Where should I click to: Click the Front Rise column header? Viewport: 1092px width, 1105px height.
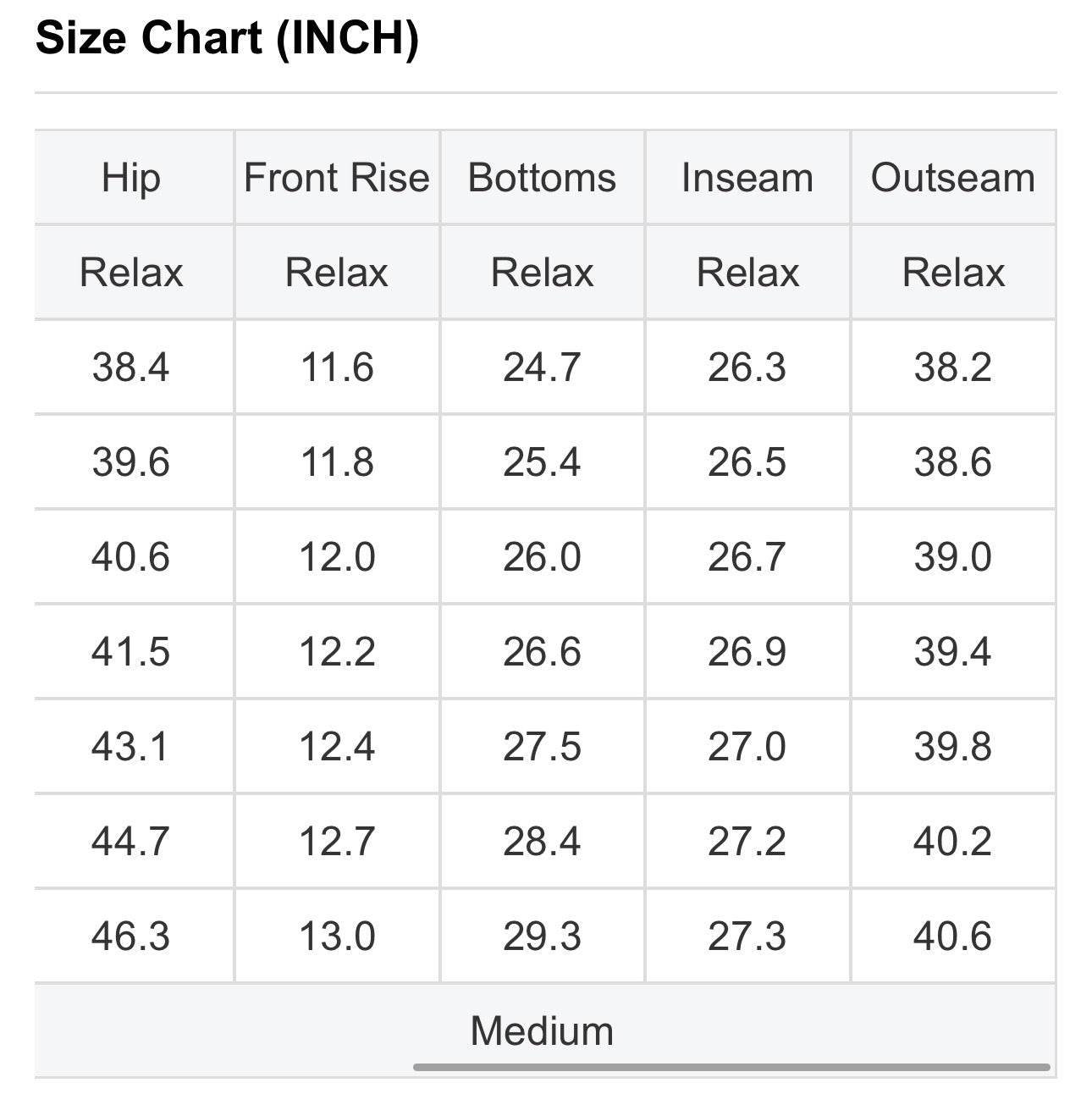[337, 178]
